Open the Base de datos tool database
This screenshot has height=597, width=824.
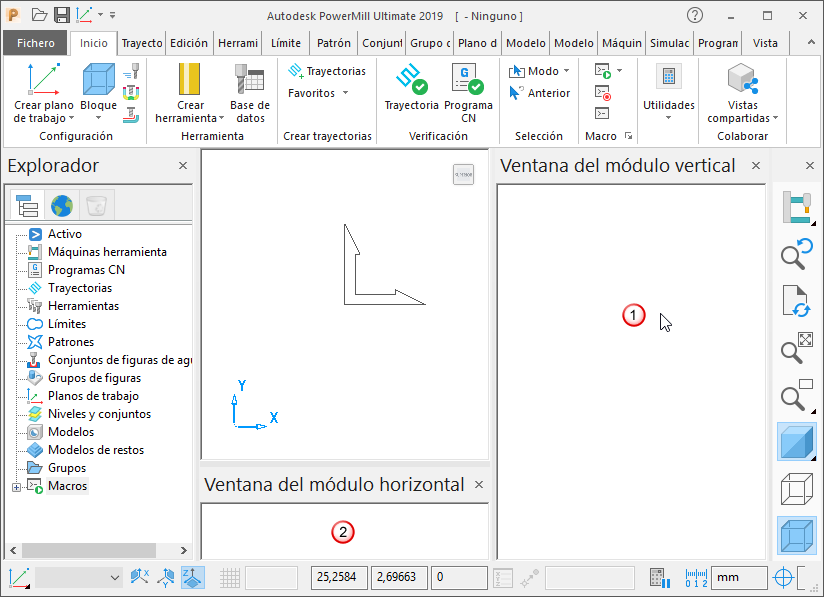pos(249,79)
